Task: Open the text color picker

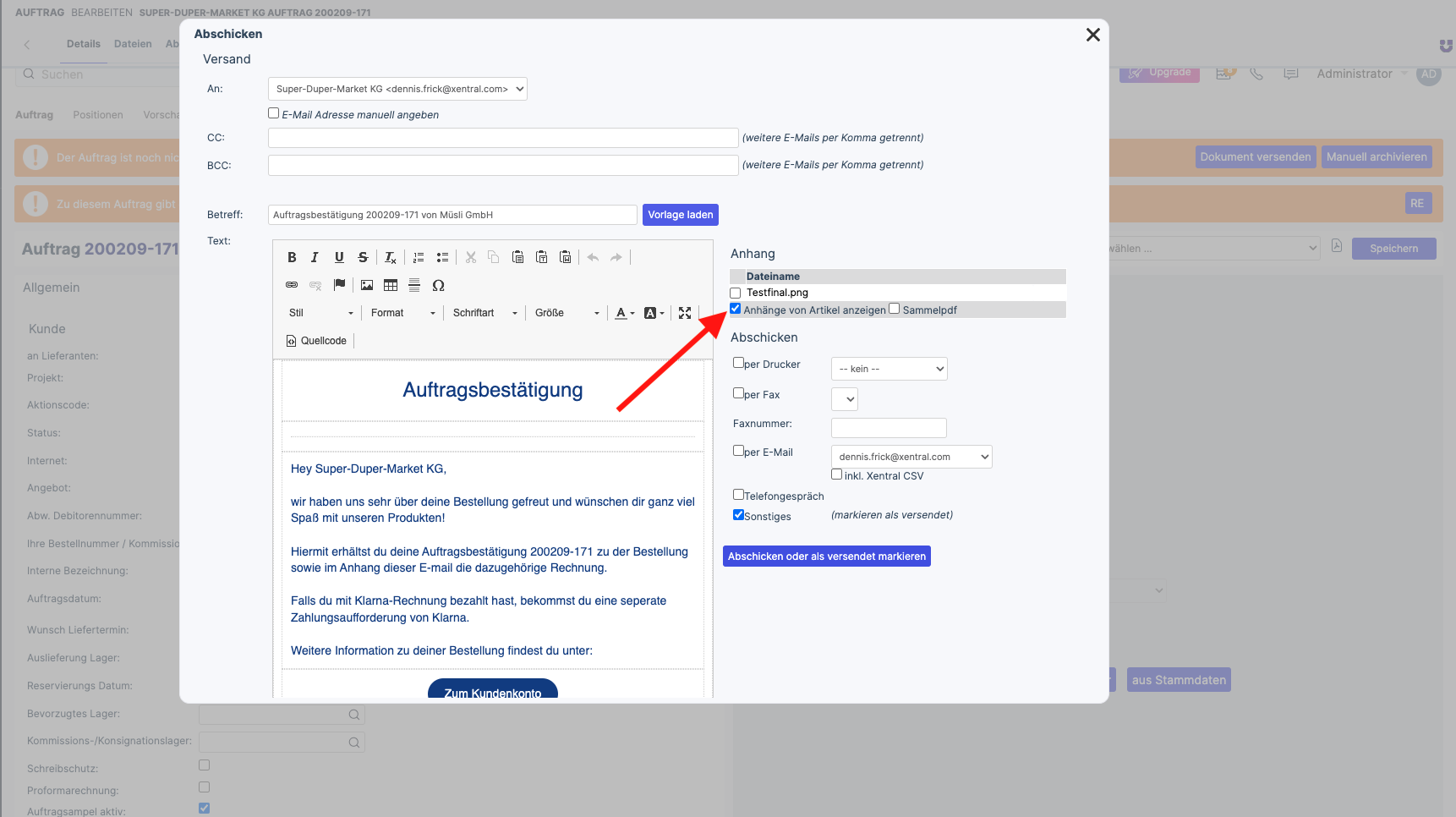Action: [x=624, y=313]
